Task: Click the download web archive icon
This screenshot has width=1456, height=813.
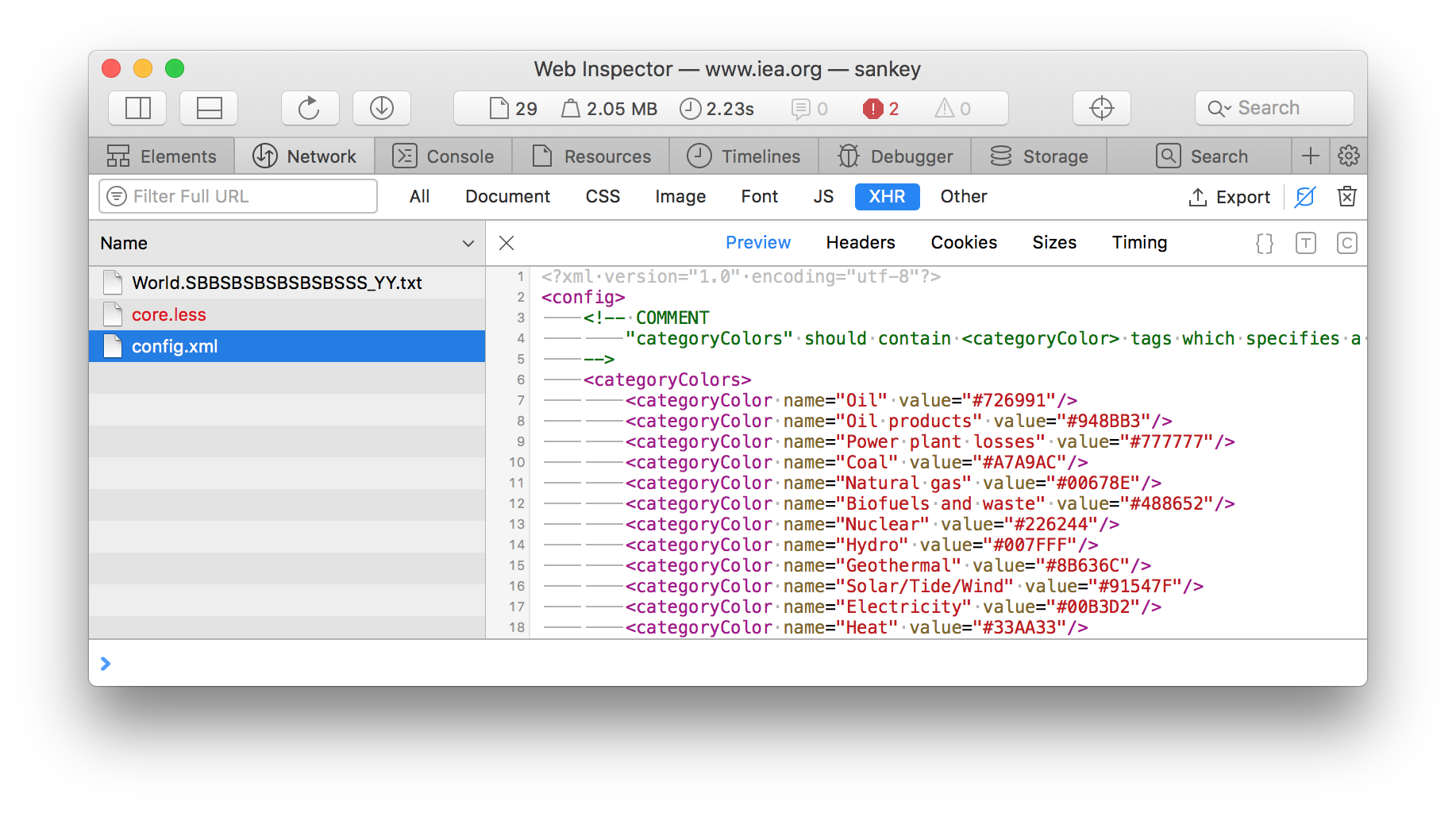Action: (x=381, y=108)
